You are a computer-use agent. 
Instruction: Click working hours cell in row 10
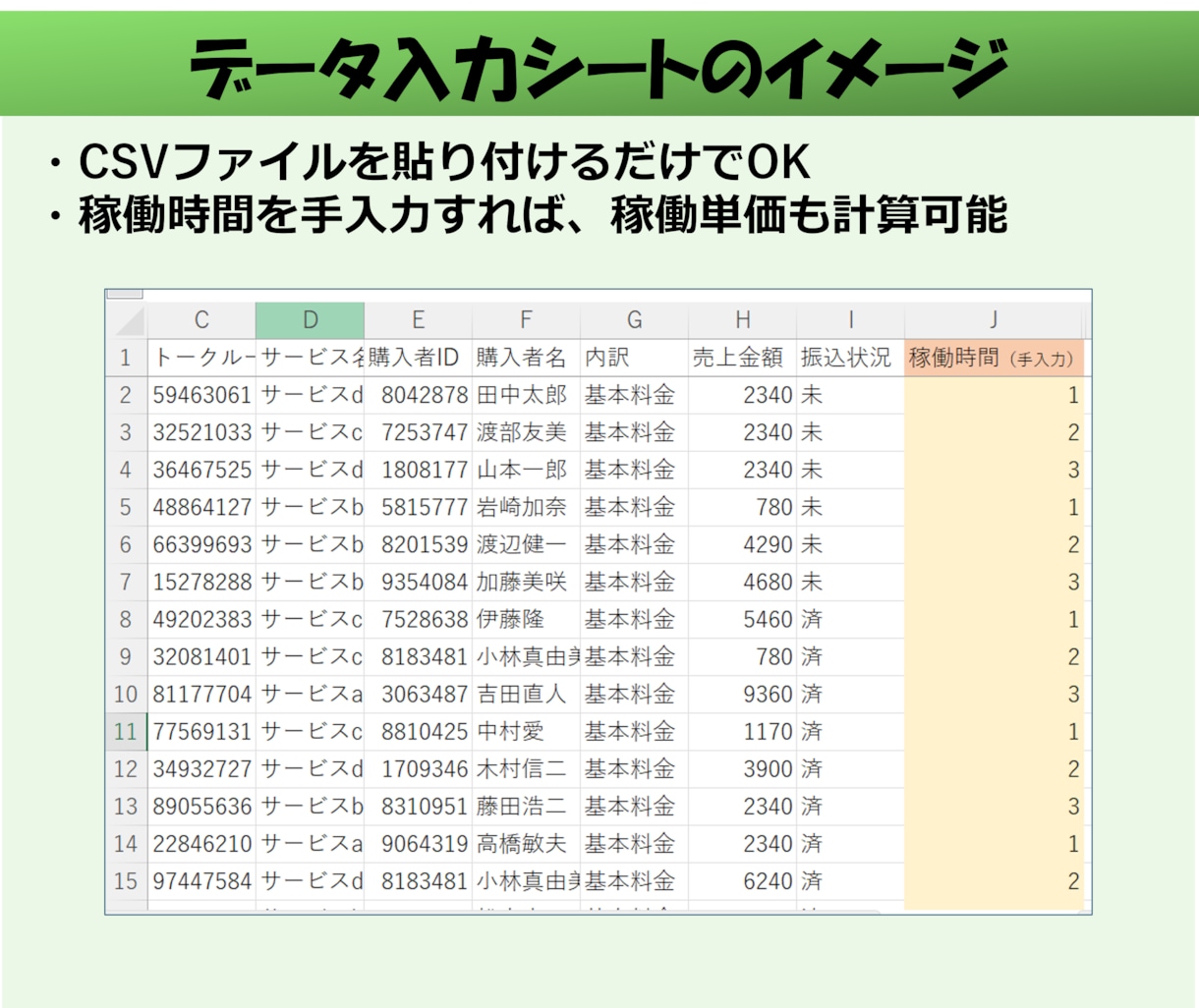pyautogui.click(x=994, y=695)
